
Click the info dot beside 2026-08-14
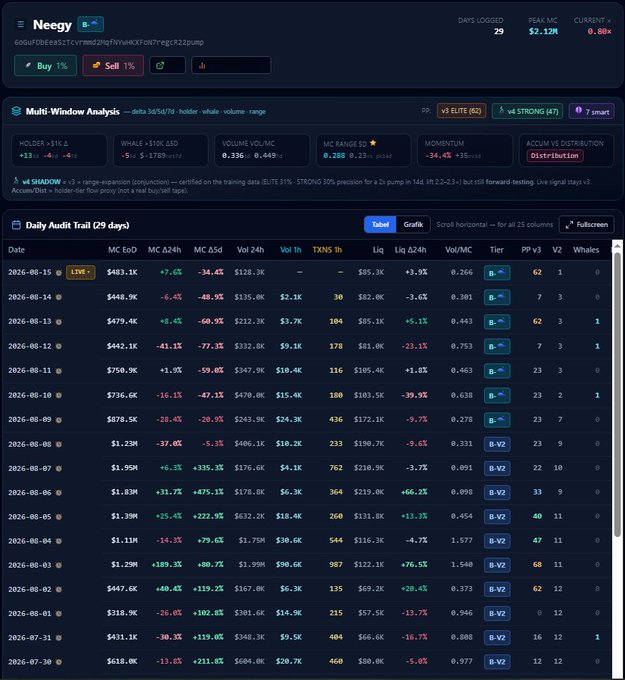tap(59, 297)
